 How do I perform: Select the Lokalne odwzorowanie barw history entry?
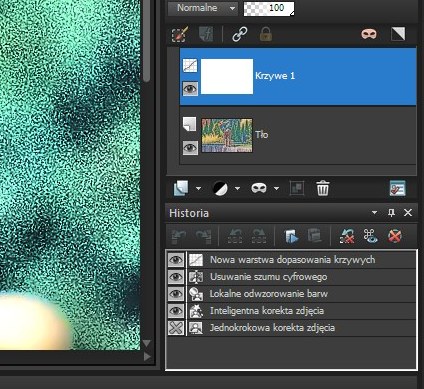click(268, 294)
